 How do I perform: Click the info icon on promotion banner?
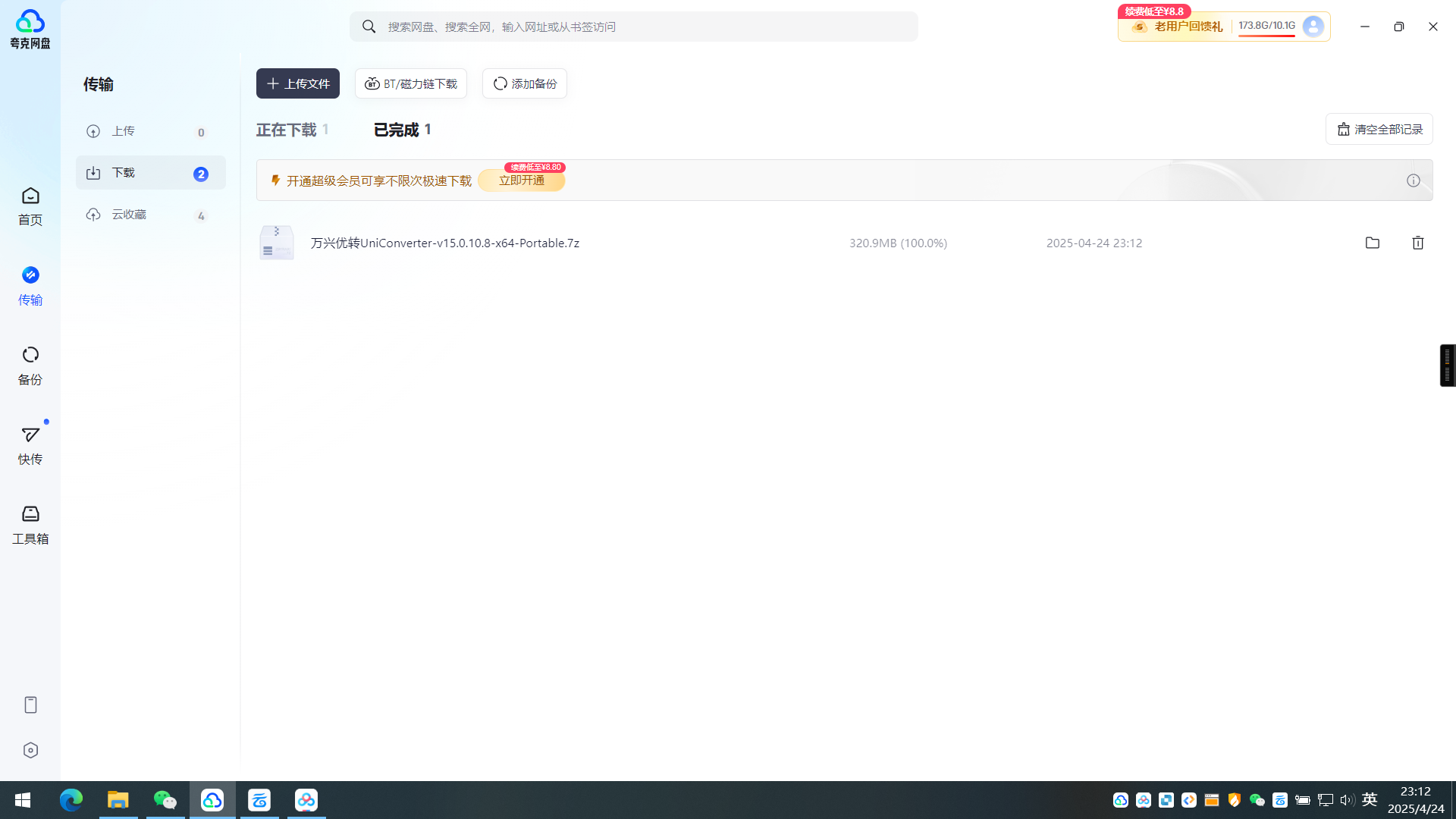pyautogui.click(x=1414, y=180)
